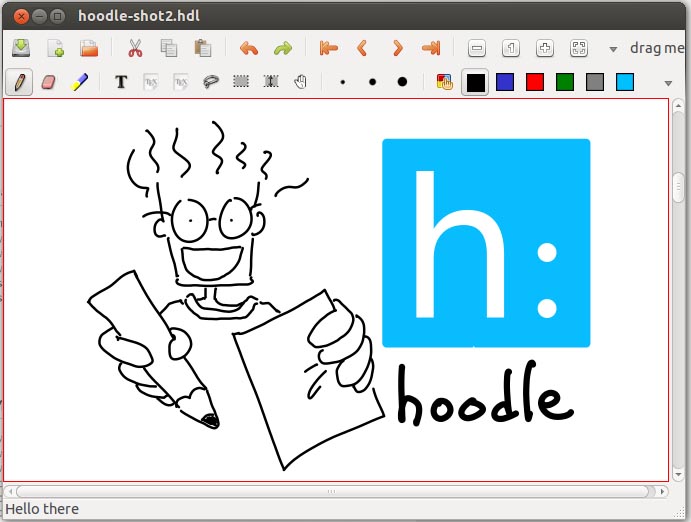
Task: Click the 'Hello there' status text
Action: [42, 509]
